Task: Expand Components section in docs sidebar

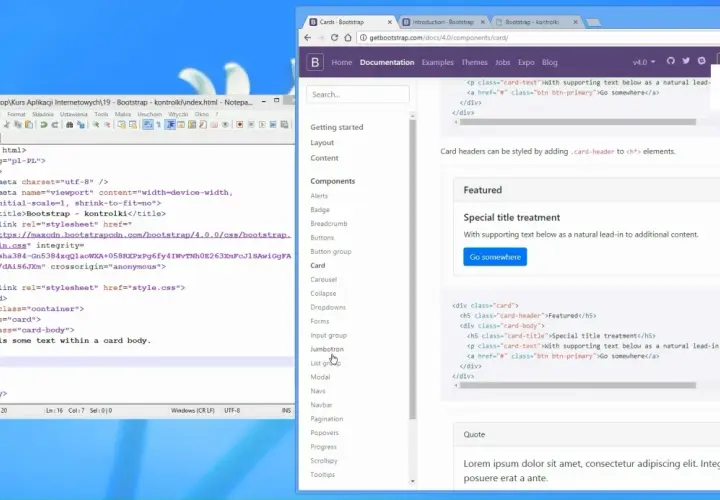Action: point(332,181)
